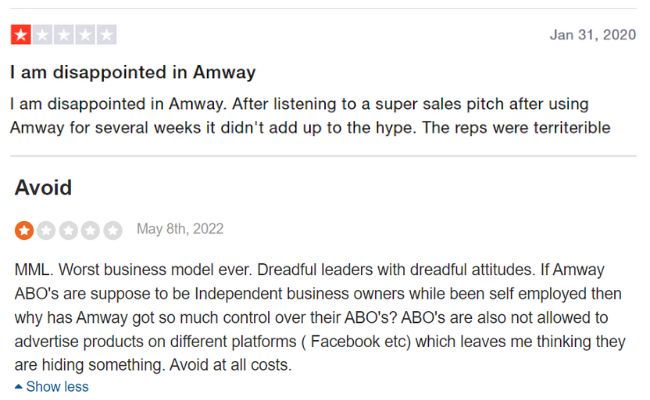This screenshot has height=400, width=650.
Task: Click the Jan 31, 2020 review date
Action: pyautogui.click(x=593, y=35)
